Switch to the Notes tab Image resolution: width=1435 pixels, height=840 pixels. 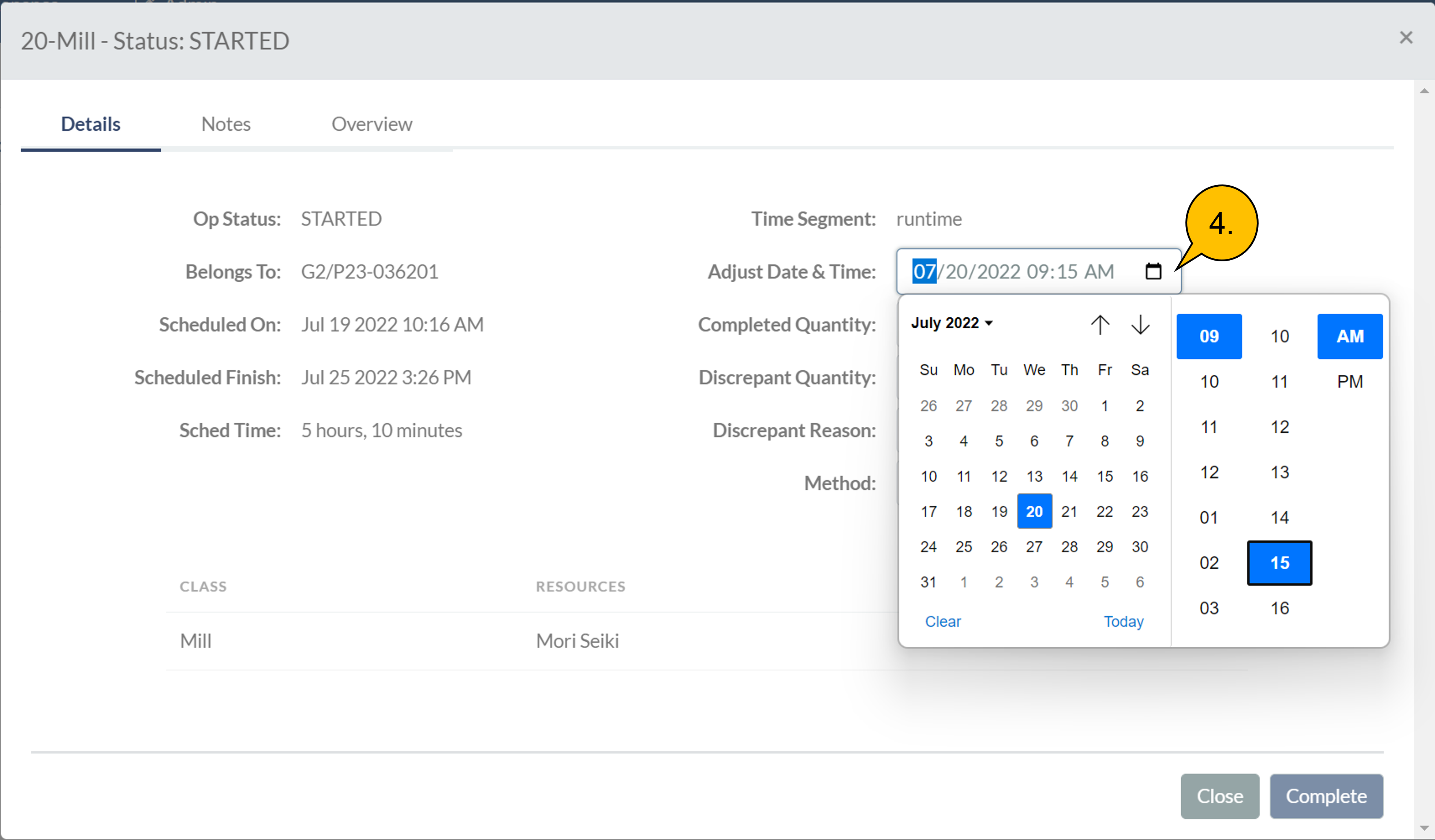(225, 124)
